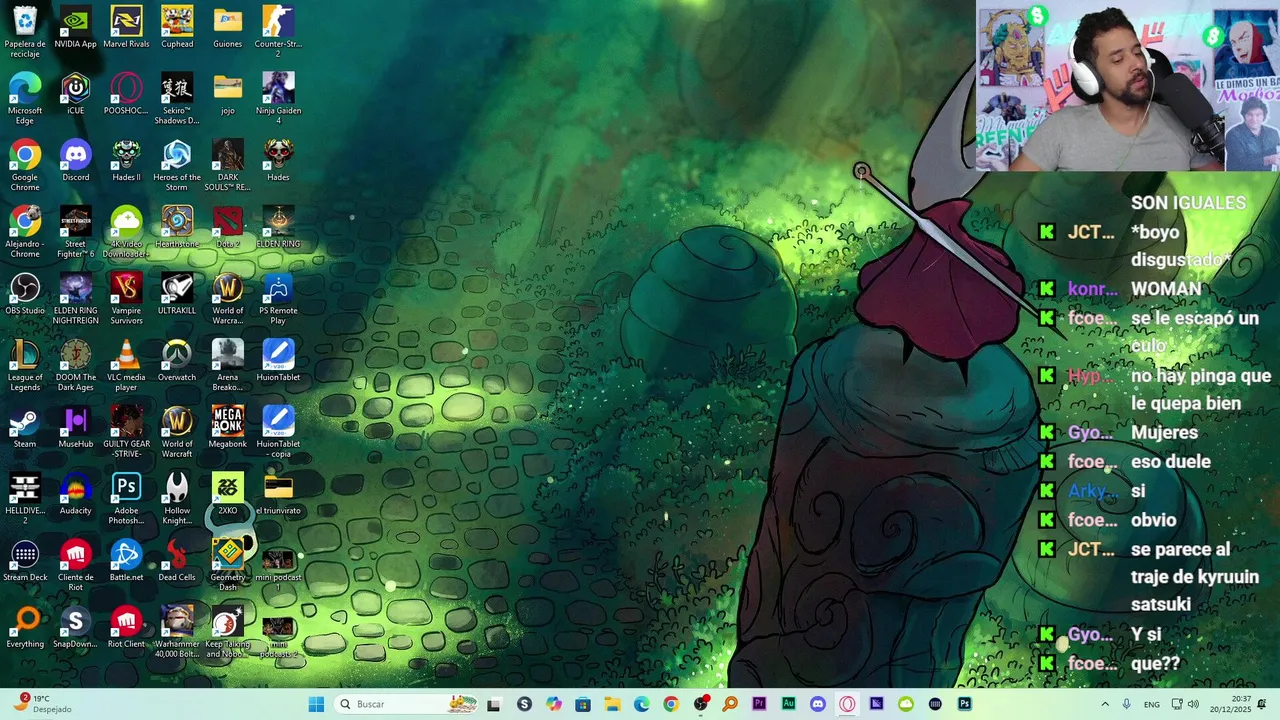Open the ENG language selector in tray
Viewport: 1280px width, 720px height.
click(x=1152, y=704)
